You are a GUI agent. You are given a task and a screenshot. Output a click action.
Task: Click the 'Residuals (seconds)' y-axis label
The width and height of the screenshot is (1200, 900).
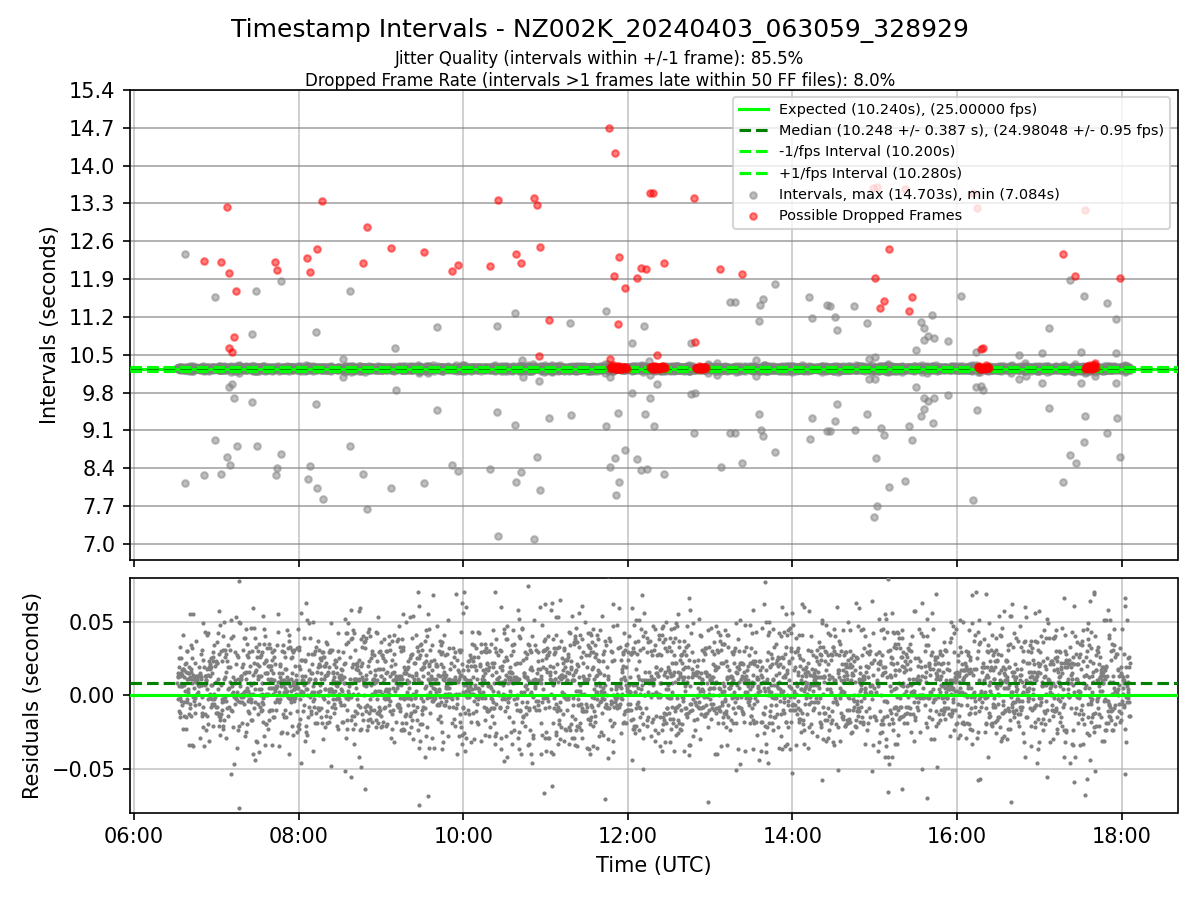coord(31,696)
